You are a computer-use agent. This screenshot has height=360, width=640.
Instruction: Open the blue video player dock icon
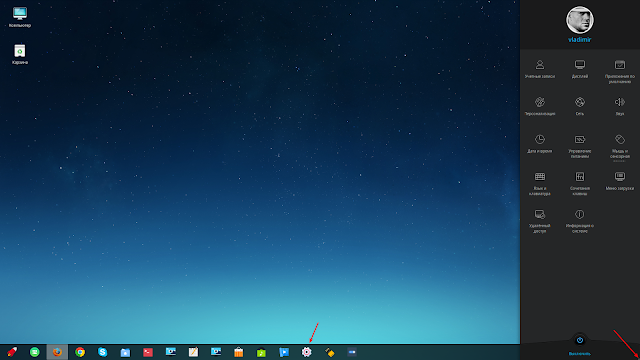pos(284,352)
